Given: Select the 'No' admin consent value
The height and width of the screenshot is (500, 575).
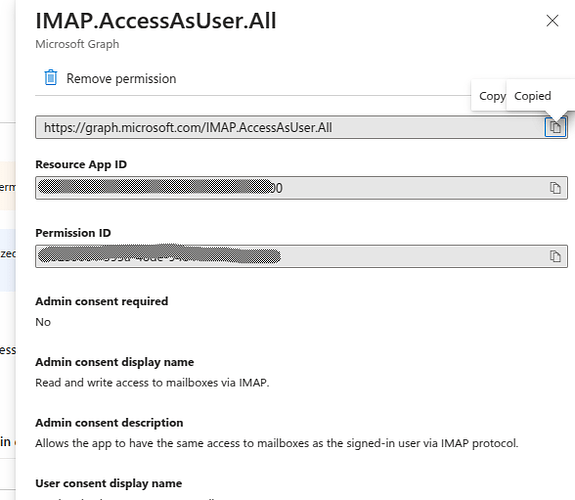Looking at the screenshot, I should [x=43, y=322].
